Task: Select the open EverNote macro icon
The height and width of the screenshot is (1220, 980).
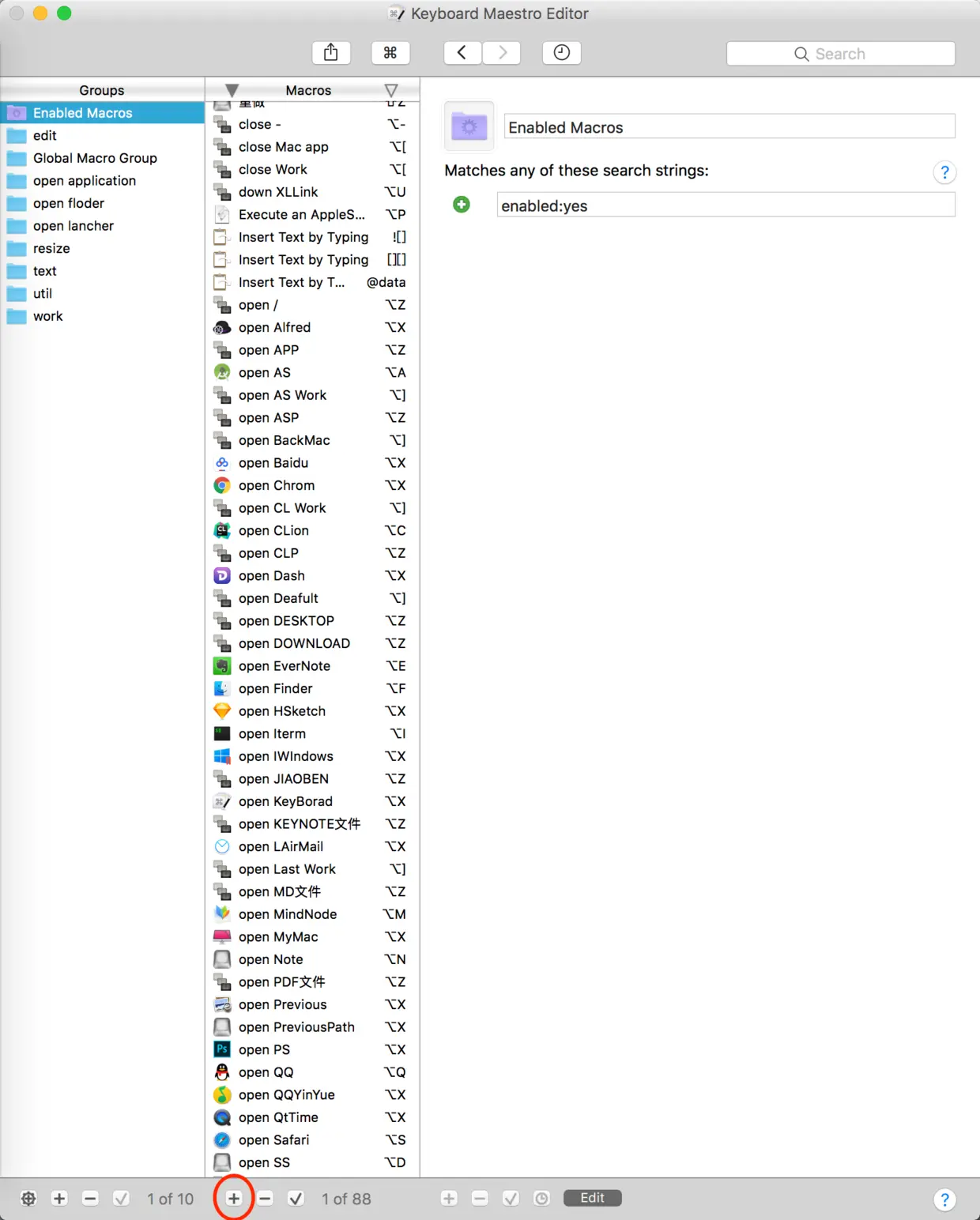Action: (x=222, y=666)
